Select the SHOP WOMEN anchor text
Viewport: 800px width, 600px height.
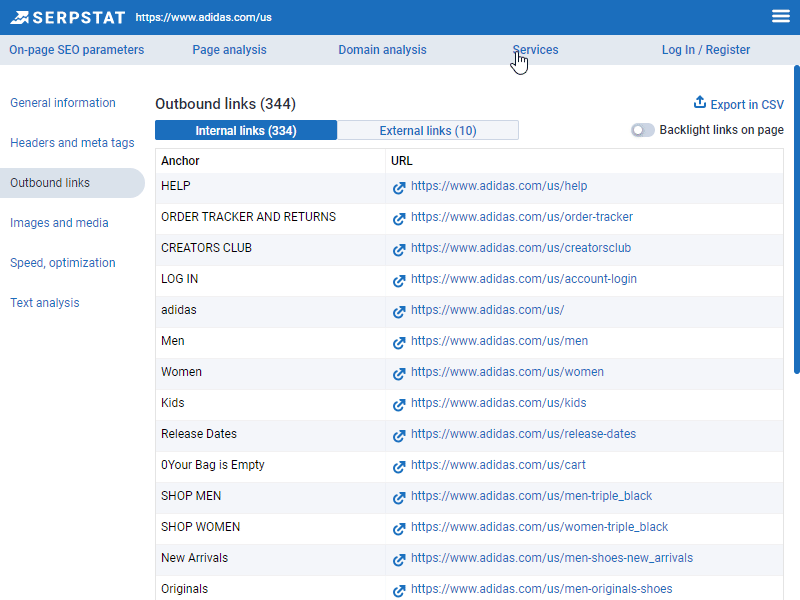pyautogui.click(x=201, y=527)
